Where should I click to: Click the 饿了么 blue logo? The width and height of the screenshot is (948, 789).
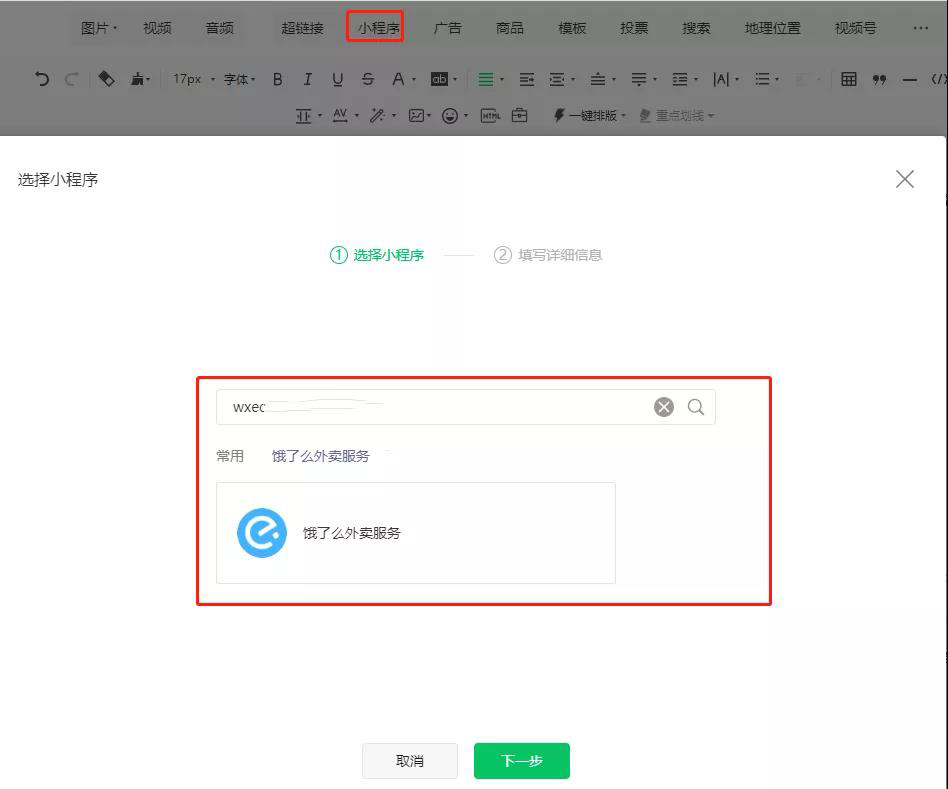262,533
